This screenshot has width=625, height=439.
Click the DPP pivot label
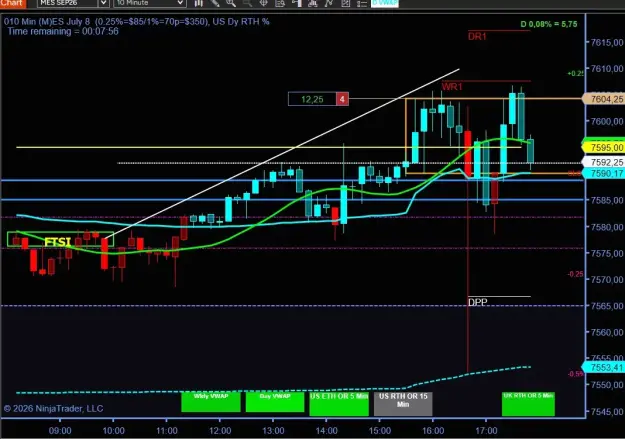point(478,303)
